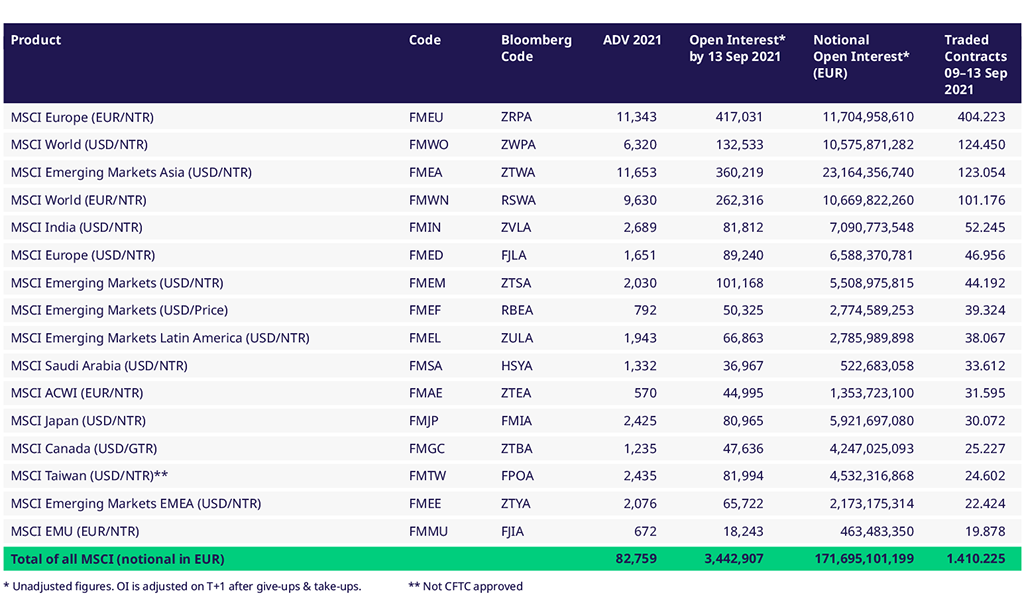Click the Bloomberg Code column header

click(536, 48)
